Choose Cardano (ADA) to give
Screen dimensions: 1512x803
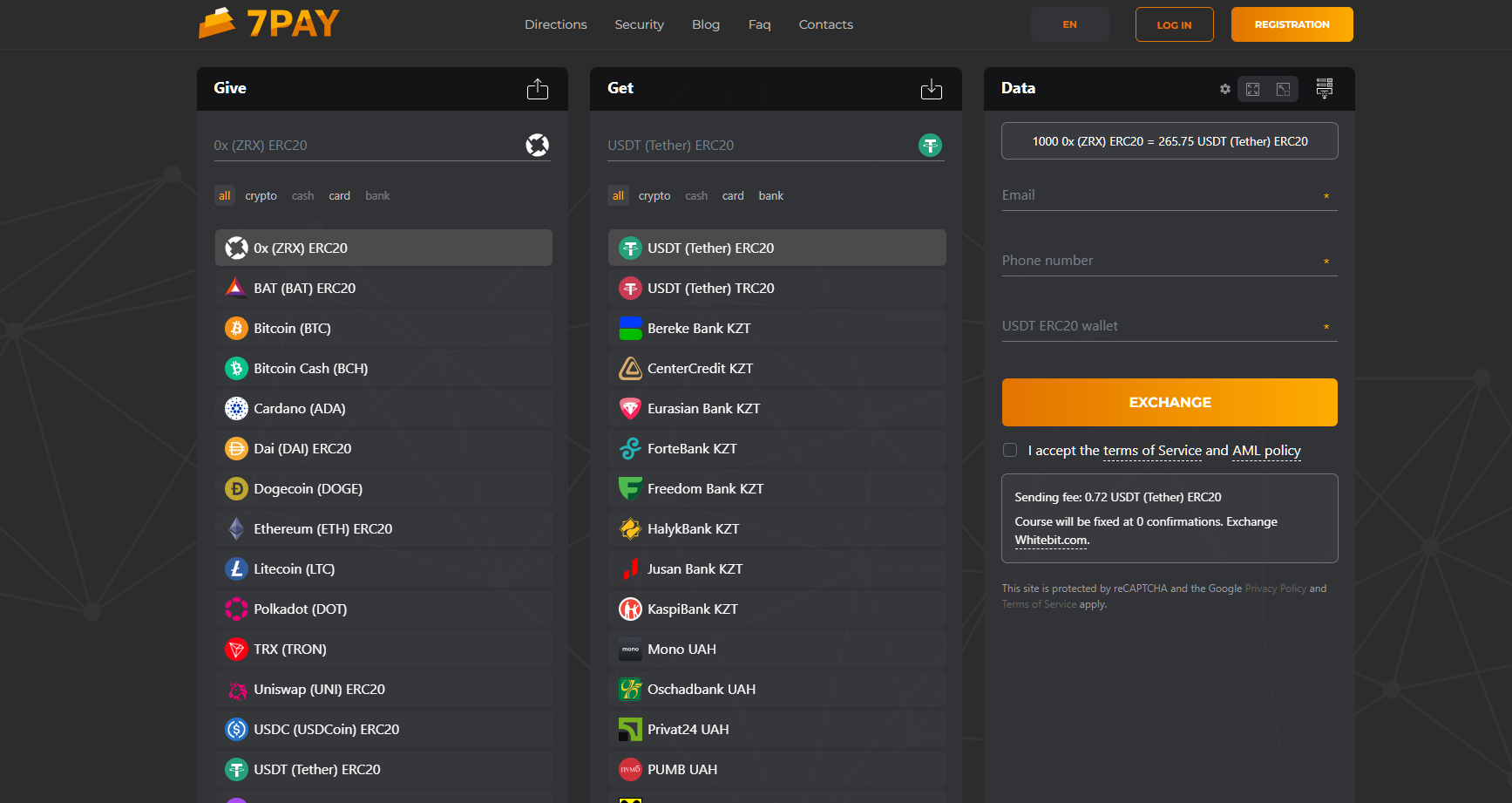pos(383,408)
